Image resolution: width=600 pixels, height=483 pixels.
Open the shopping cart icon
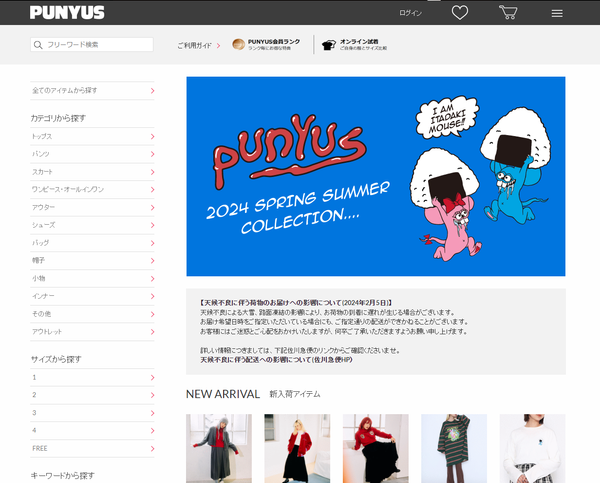(x=508, y=13)
